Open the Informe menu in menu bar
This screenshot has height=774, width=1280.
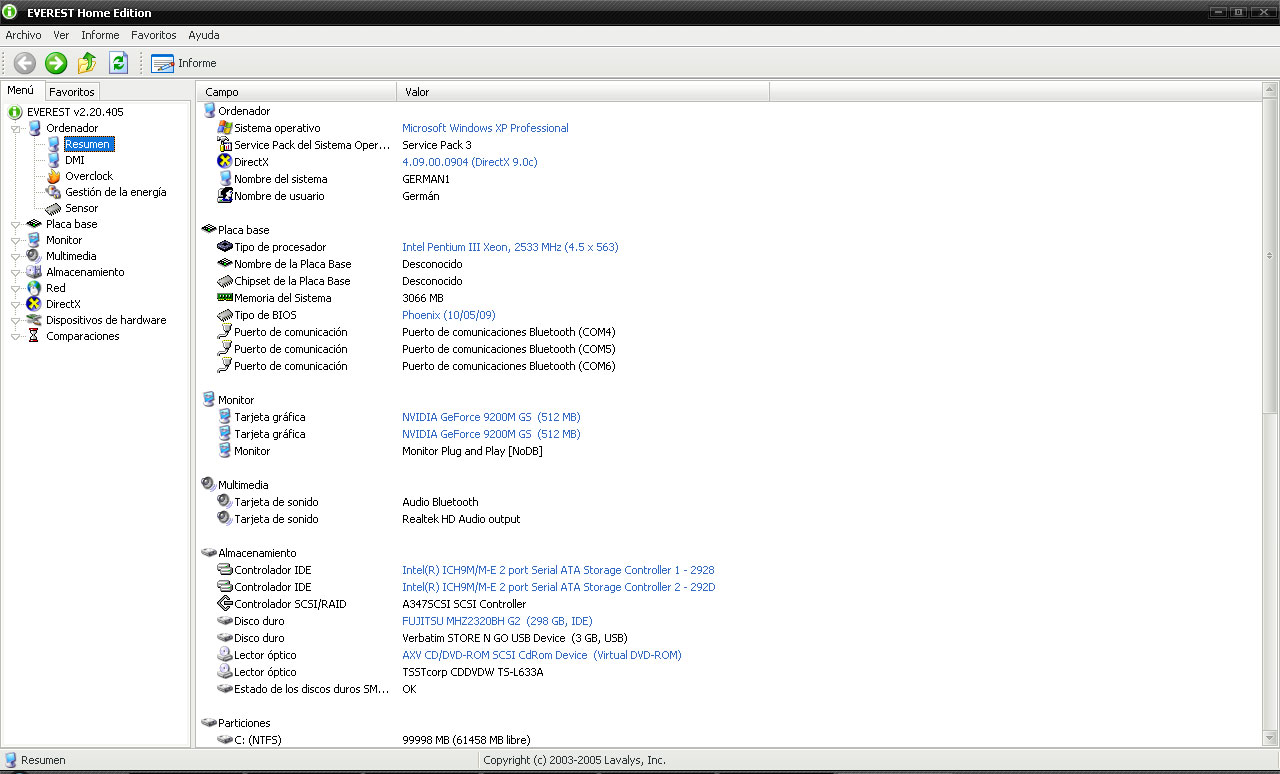pos(100,35)
